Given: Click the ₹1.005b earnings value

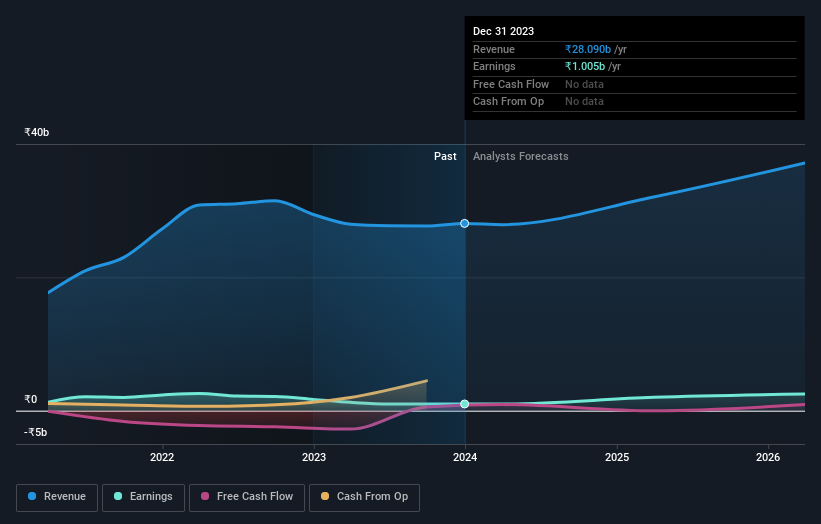Looking at the screenshot, I should [x=585, y=66].
